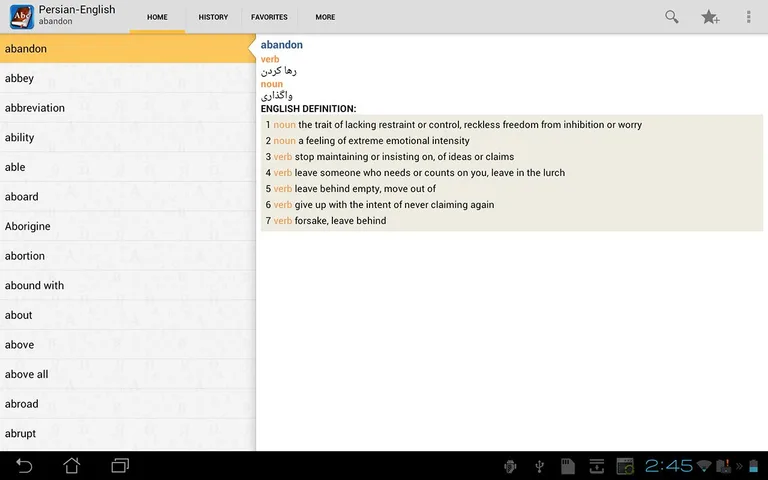Tap the Persian translation 'واگذاری'
Viewport: 768px width, 480px height.
pyautogui.click(x=276, y=96)
